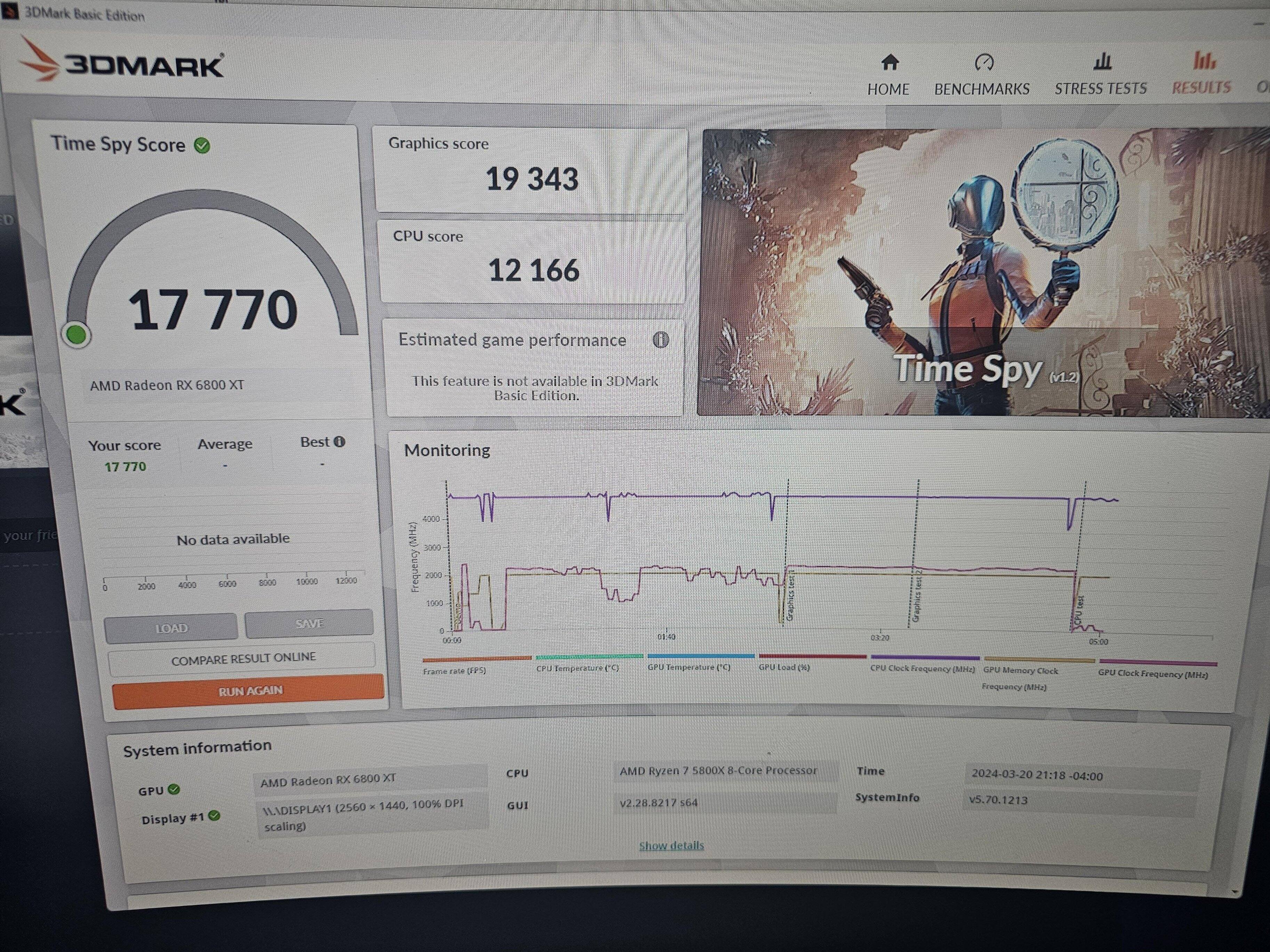Open Benchmarks via the gauge icon
Image resolution: width=1270 pixels, height=952 pixels.
point(984,62)
